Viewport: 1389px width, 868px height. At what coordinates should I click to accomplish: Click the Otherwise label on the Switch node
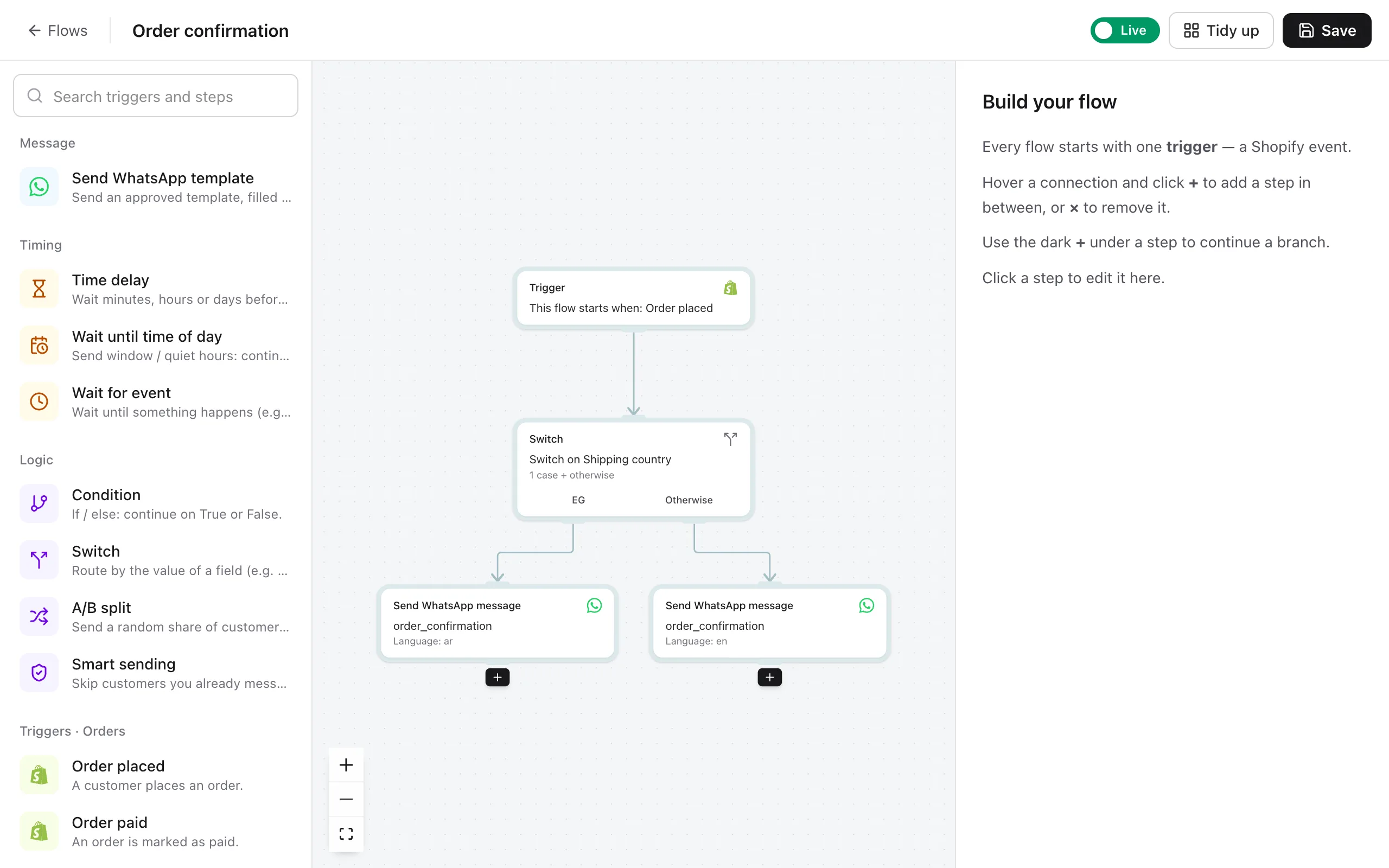click(688, 500)
